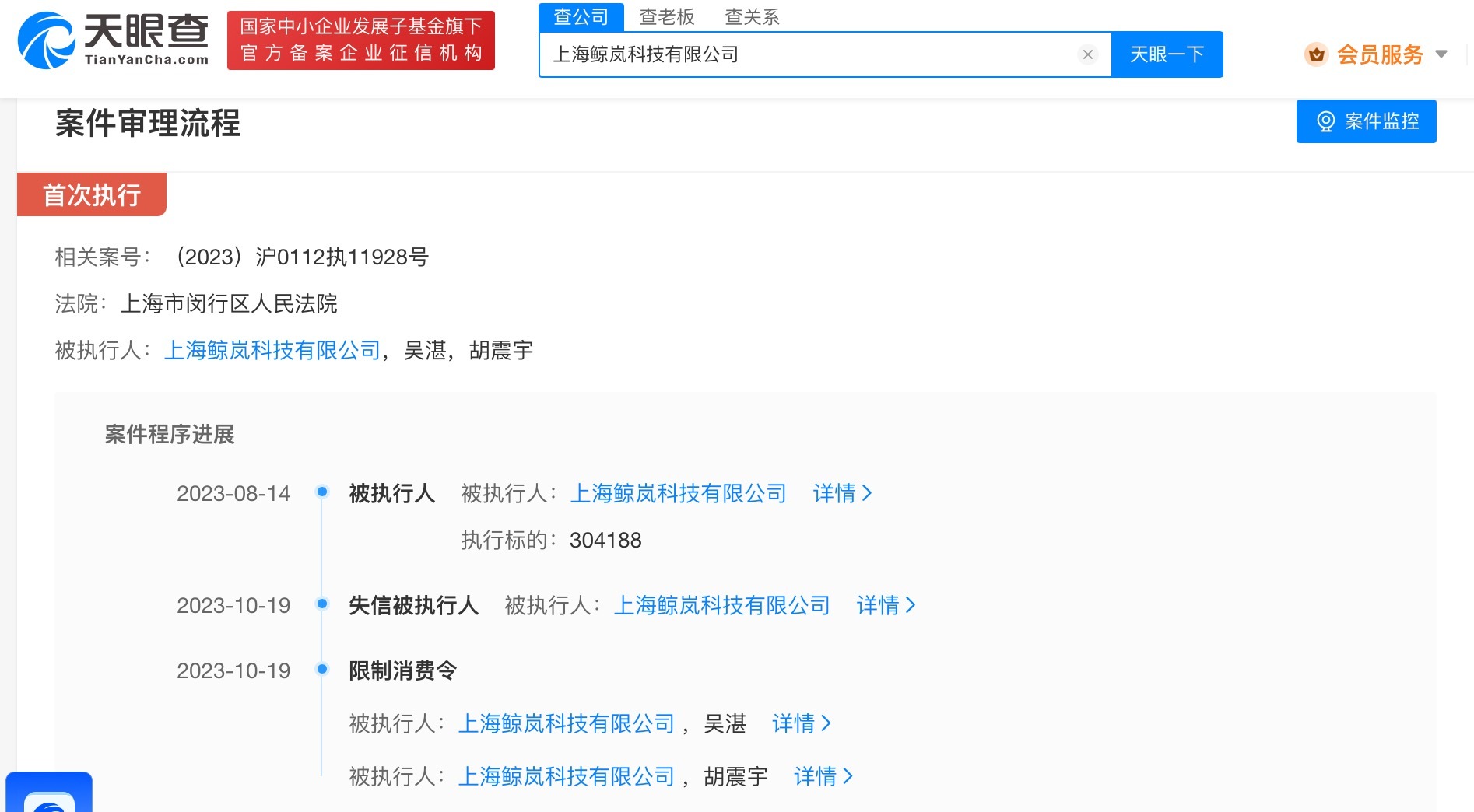
Task: Click the 2023-08-14 timeline dot
Action: coord(322,492)
